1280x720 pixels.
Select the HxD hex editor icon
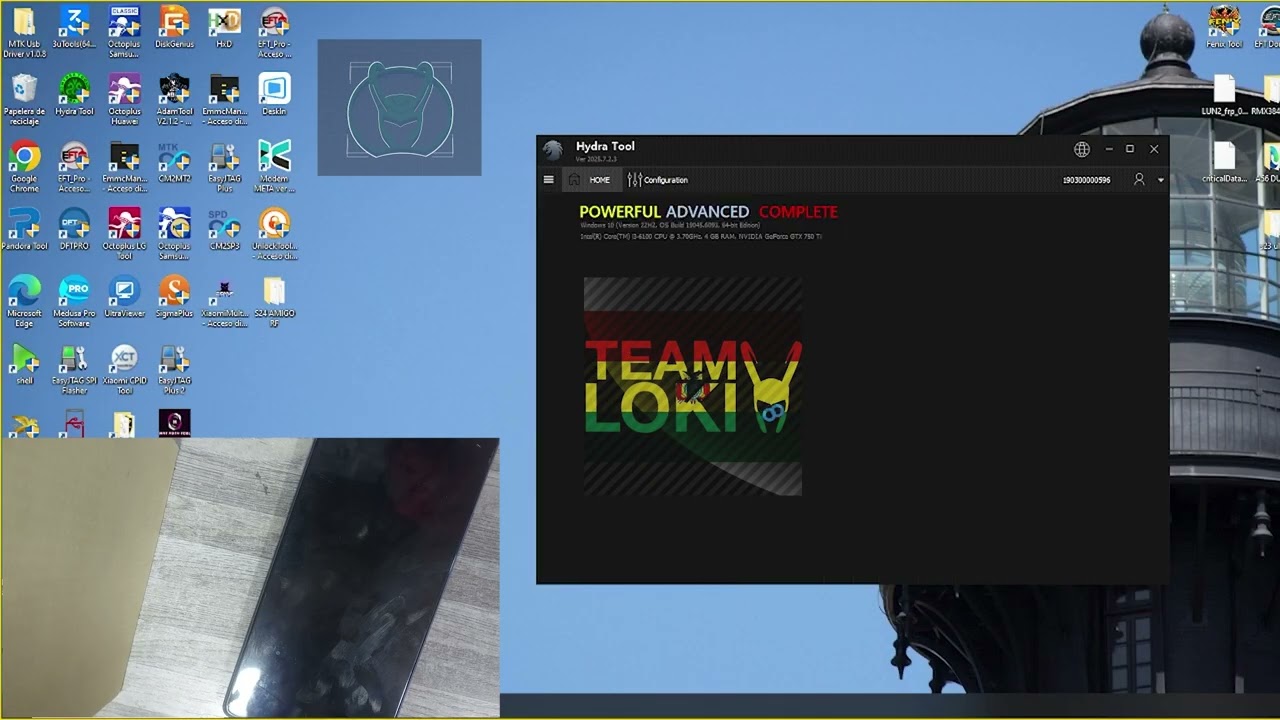(x=224, y=28)
